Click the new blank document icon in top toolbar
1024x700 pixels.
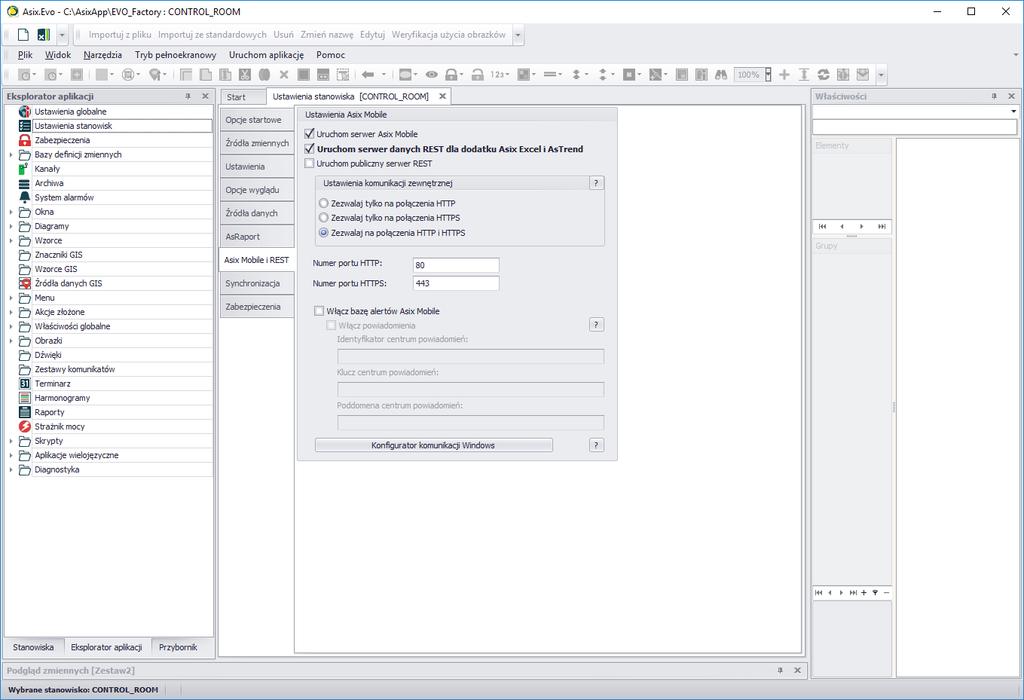[24, 35]
